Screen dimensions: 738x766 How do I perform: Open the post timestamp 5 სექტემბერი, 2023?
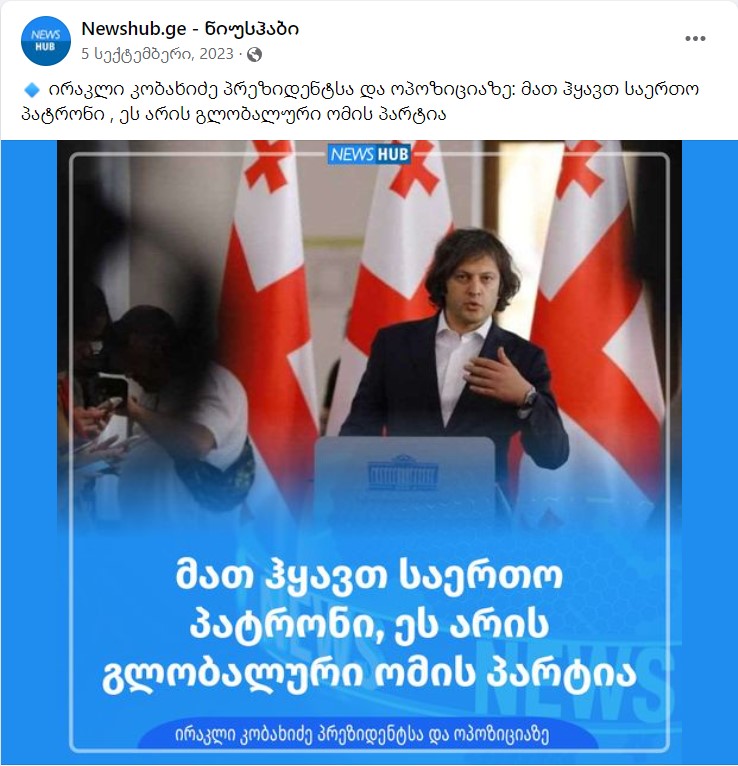click(x=157, y=54)
